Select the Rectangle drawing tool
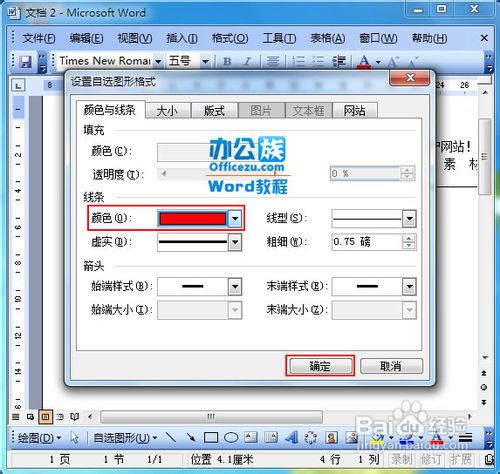 [211, 437]
